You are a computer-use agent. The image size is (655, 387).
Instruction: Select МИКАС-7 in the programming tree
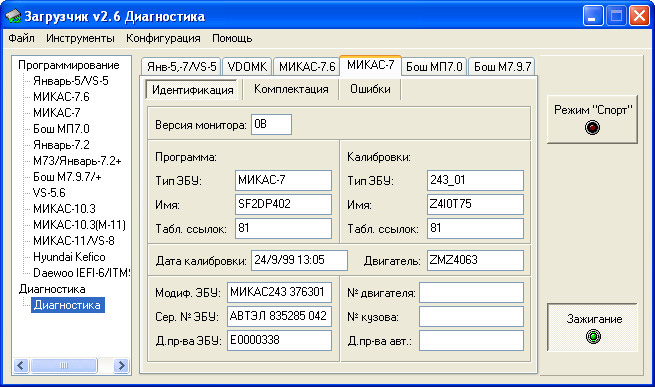(x=57, y=113)
